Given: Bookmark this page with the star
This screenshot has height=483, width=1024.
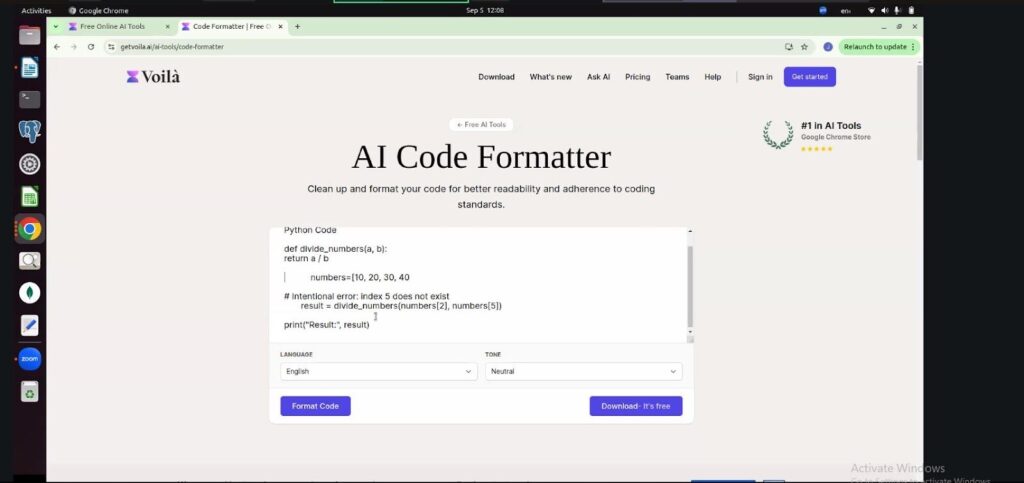Looking at the screenshot, I should pyautogui.click(x=805, y=47).
